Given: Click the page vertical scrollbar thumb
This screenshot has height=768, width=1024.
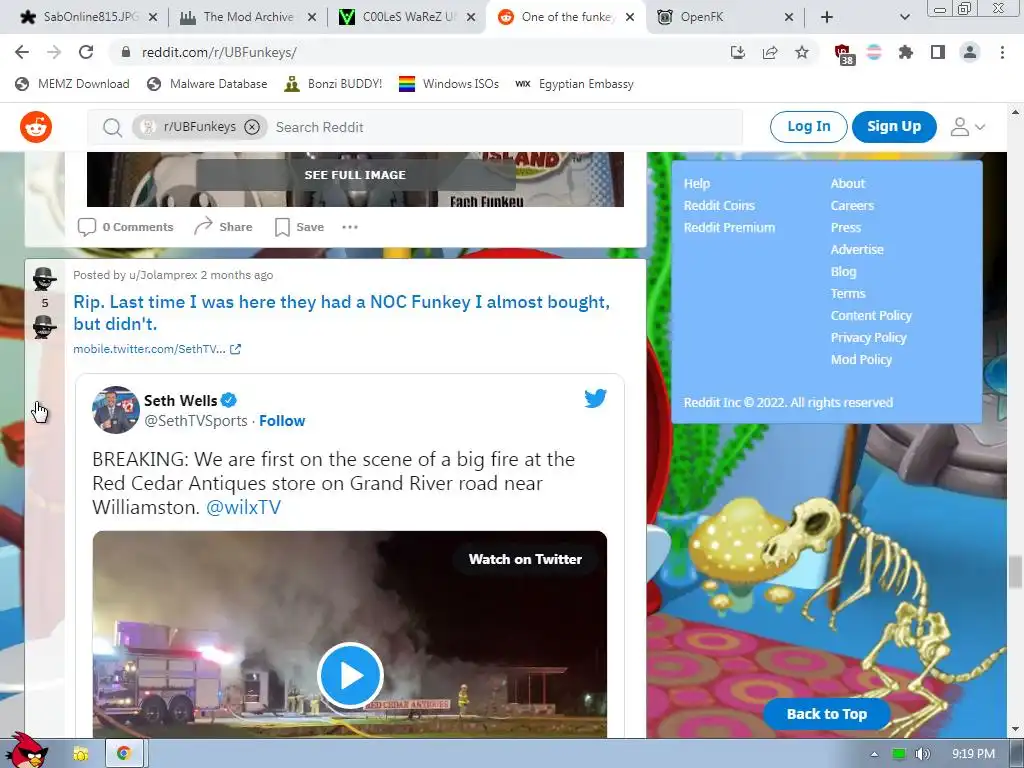Looking at the screenshot, I should (x=1015, y=571).
